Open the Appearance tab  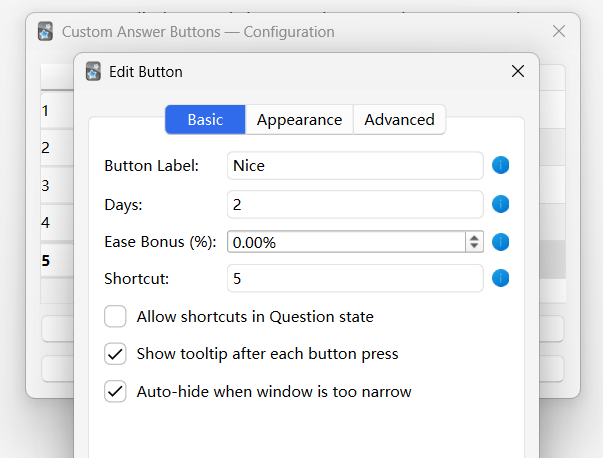(x=299, y=120)
